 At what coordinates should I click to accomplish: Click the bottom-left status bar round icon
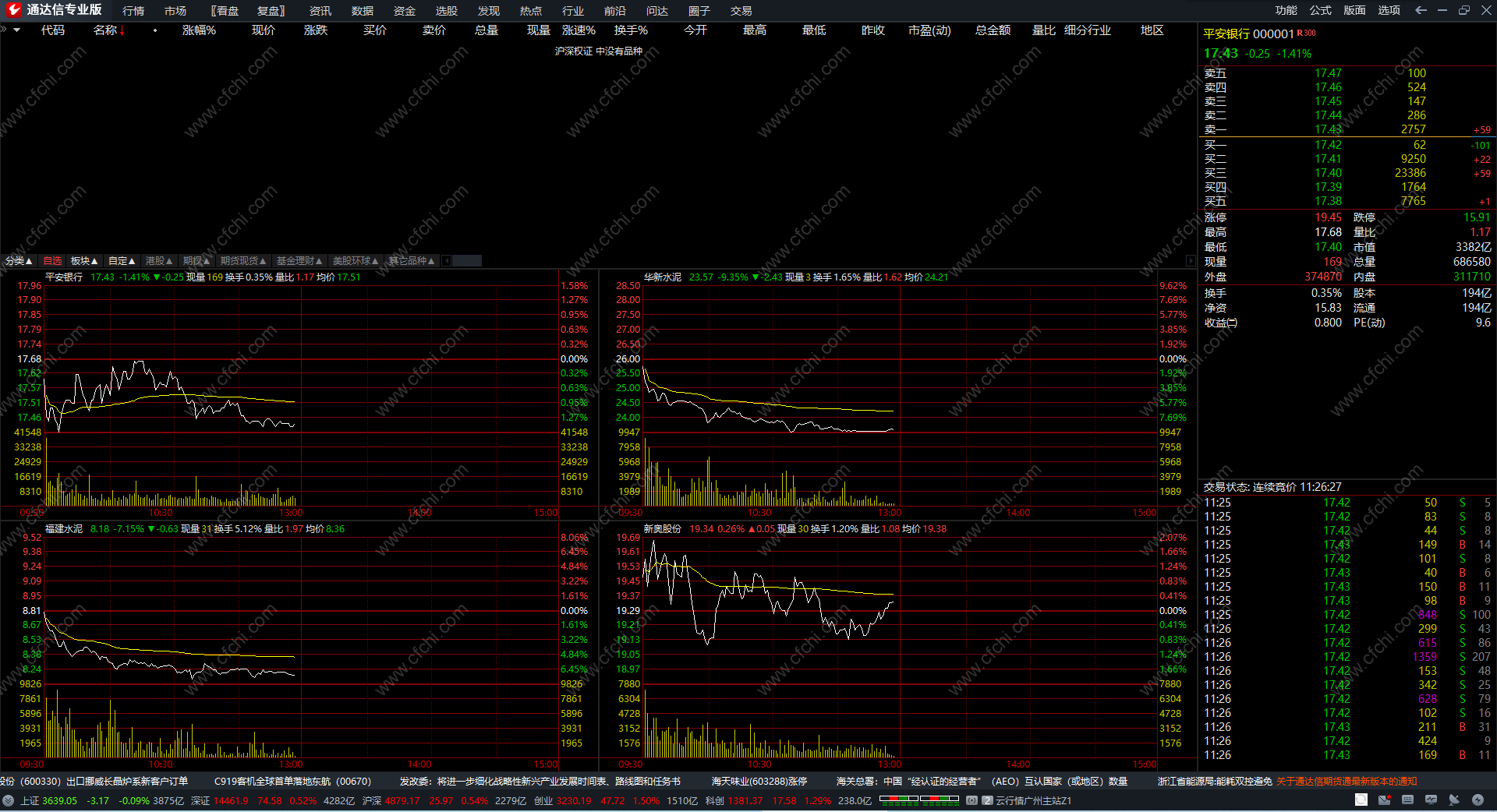[x=8, y=800]
